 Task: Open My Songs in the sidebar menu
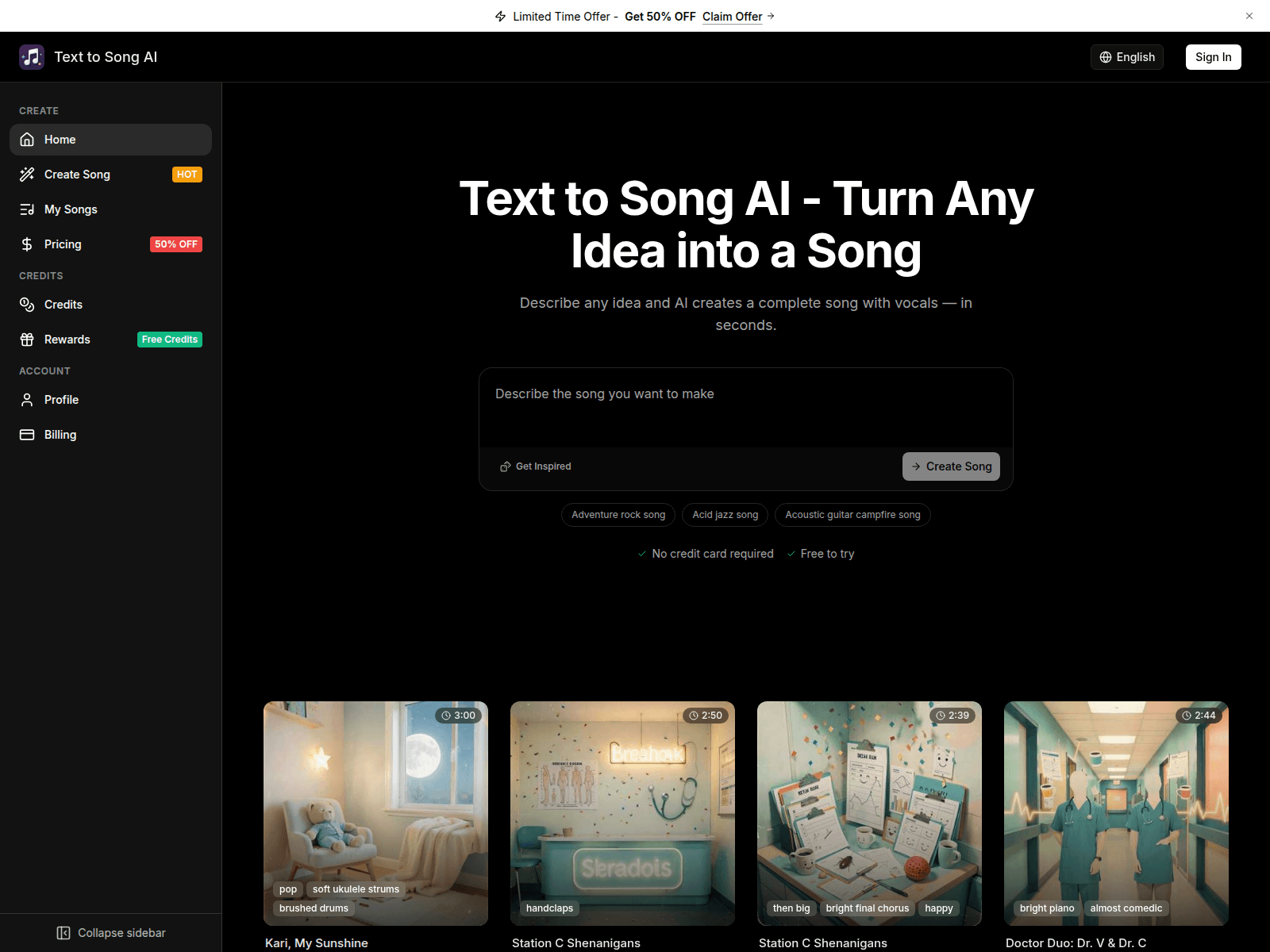click(71, 209)
